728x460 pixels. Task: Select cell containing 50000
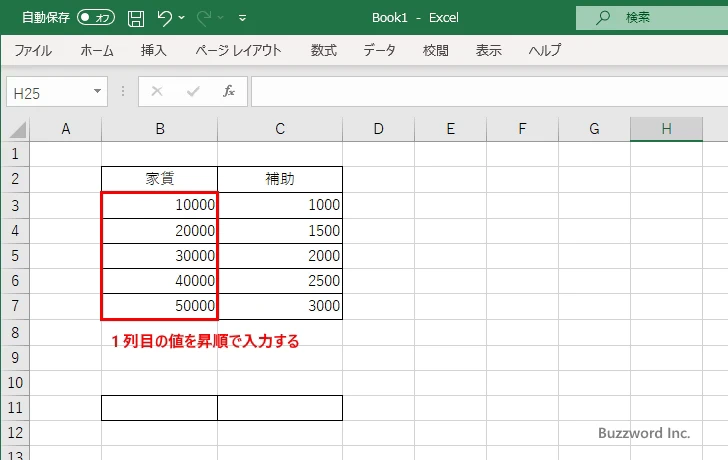click(x=160, y=306)
